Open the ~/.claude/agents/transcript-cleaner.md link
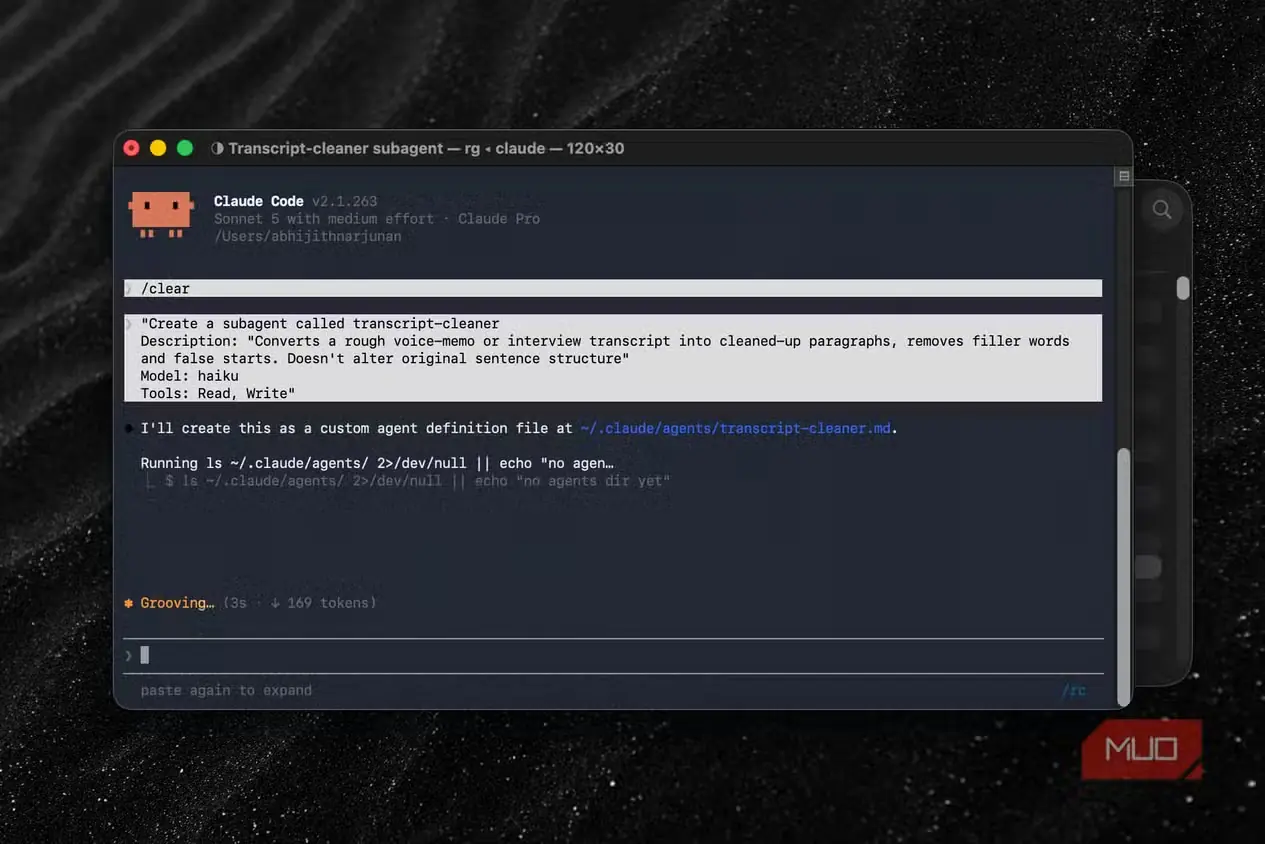The image size is (1265, 844). (x=735, y=428)
